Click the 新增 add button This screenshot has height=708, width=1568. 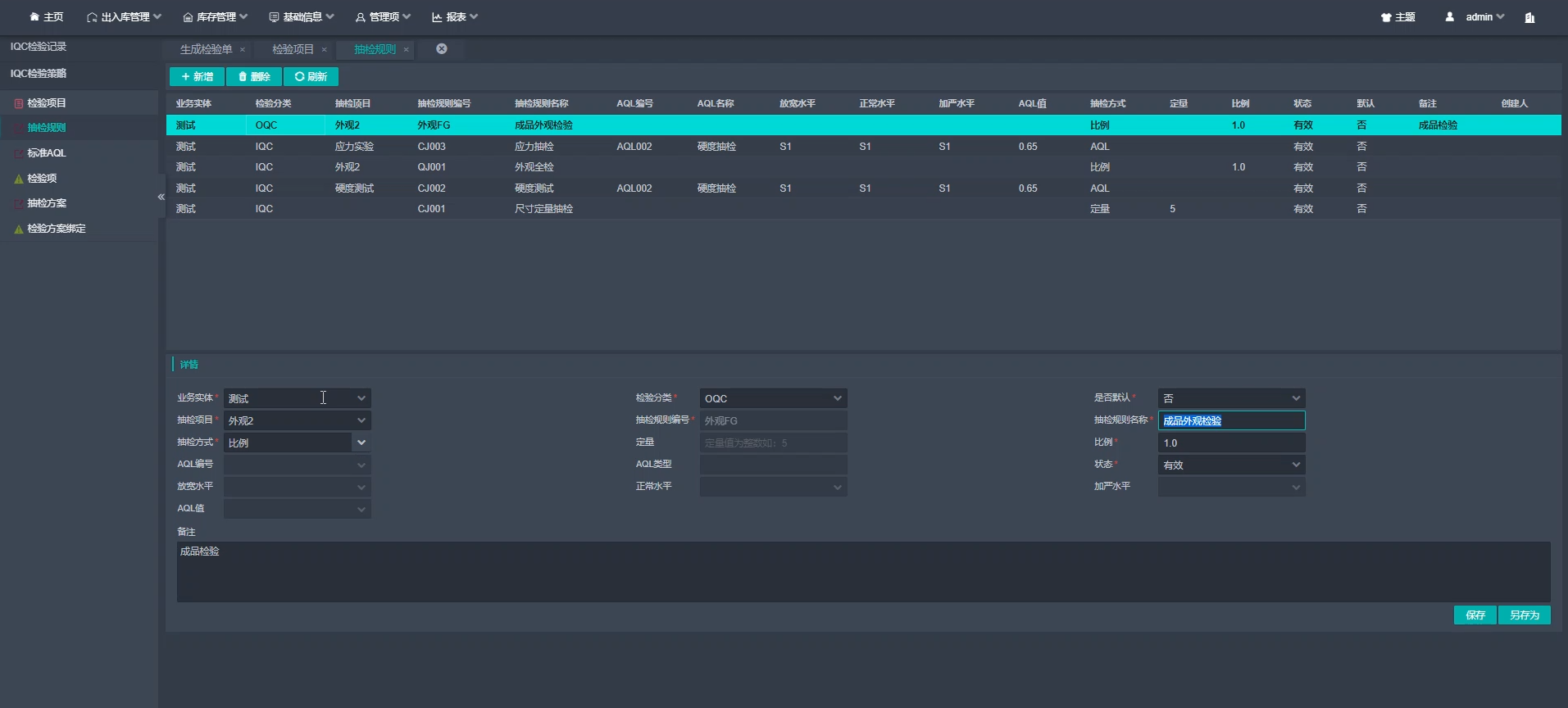(197, 76)
